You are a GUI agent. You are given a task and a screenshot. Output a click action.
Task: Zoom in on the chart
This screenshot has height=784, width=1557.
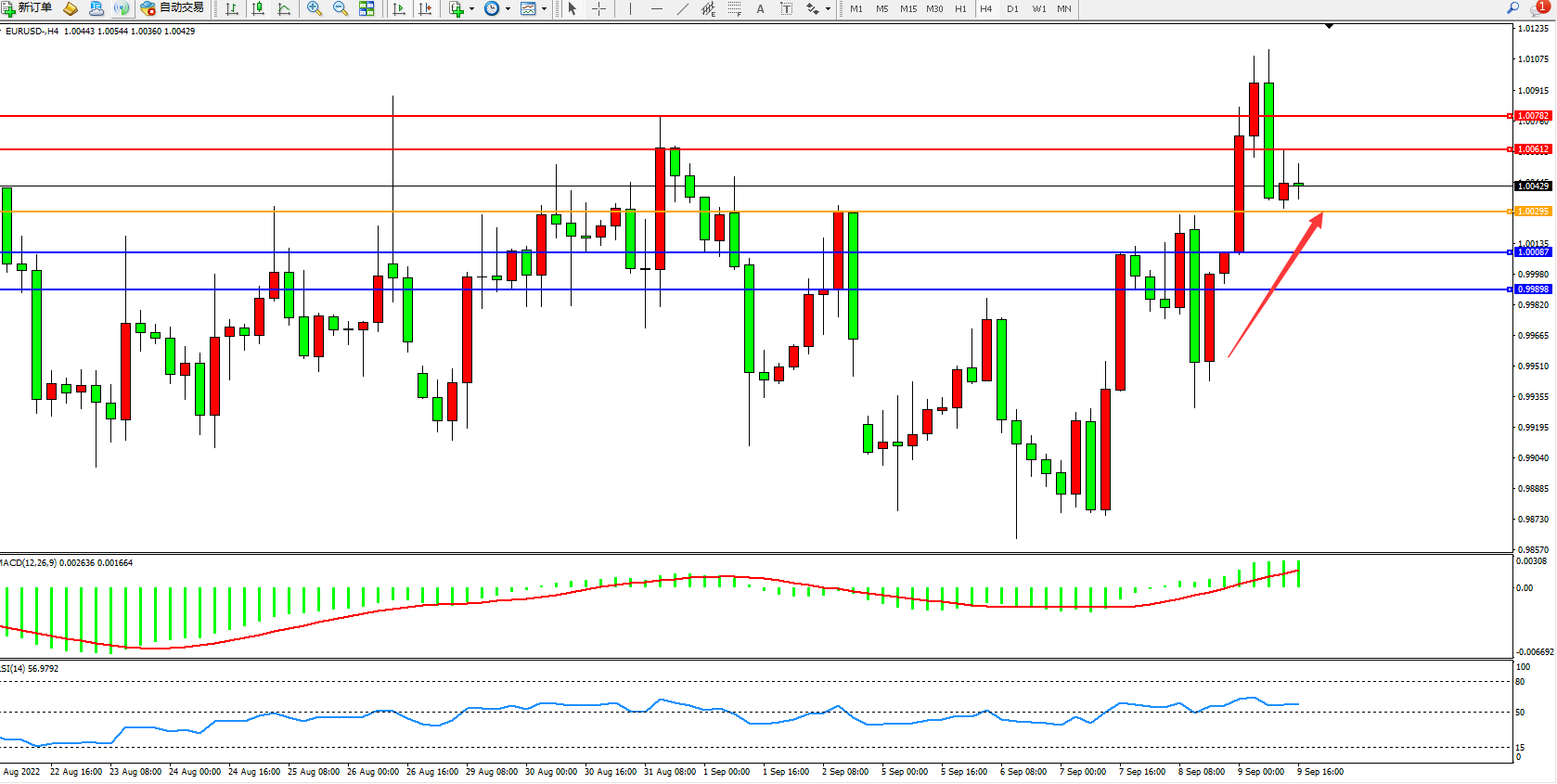coord(315,8)
